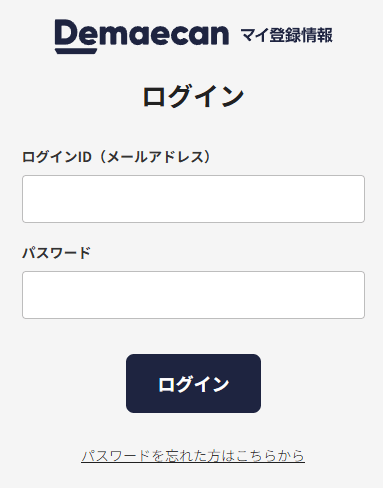This screenshot has width=383, height=488.
Task: Select the large ログイン page heading
Action: [193, 96]
